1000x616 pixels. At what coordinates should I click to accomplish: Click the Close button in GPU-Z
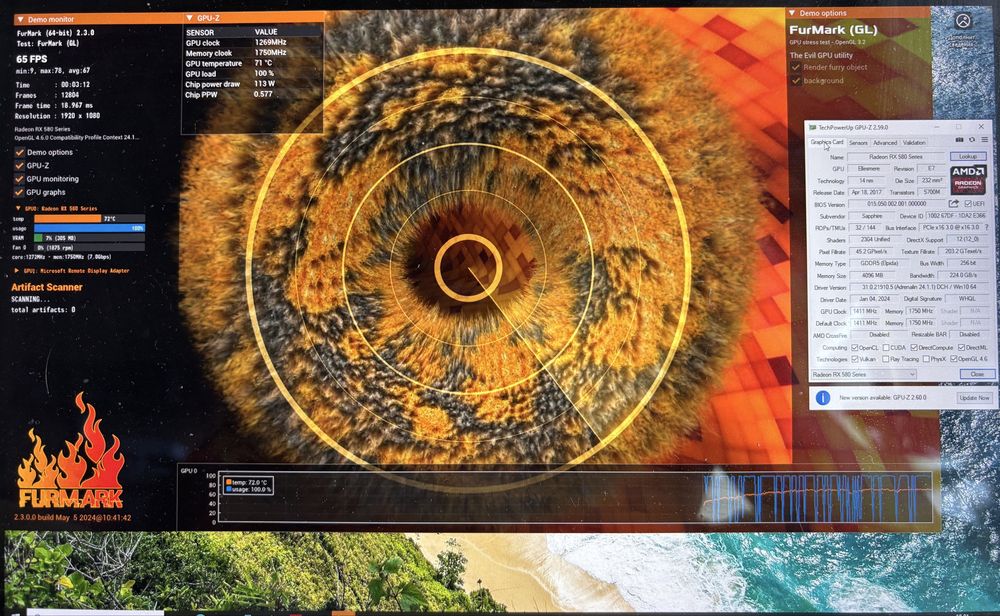[x=977, y=374]
